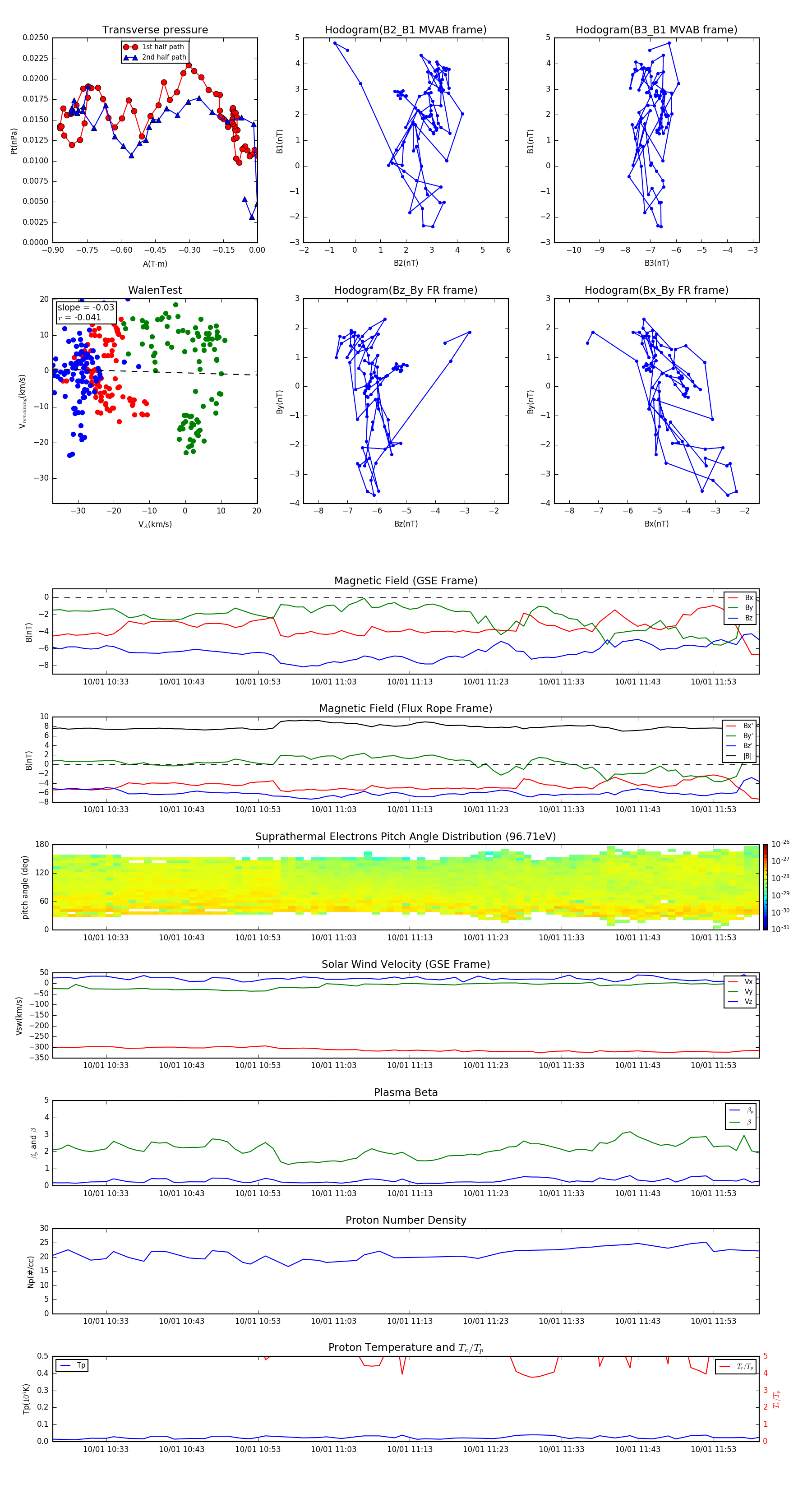Click the 'Vx' velocity legend entry

(x=740, y=981)
